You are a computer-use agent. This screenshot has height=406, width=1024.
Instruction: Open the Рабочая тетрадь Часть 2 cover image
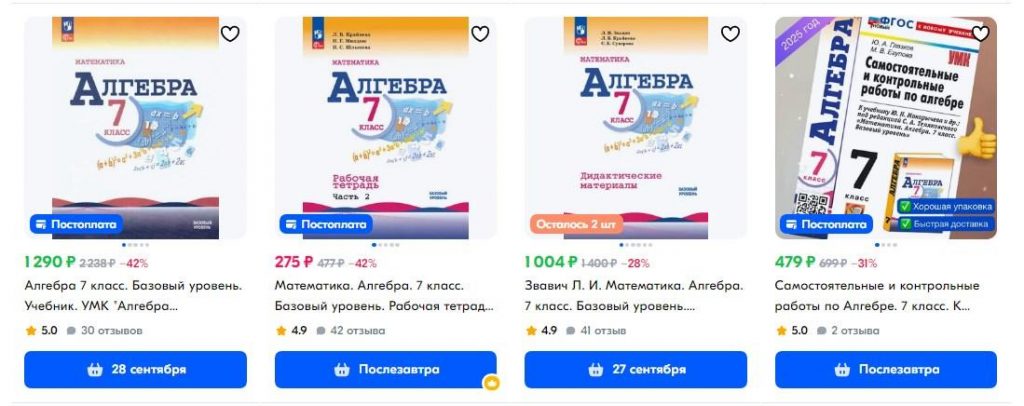click(385, 128)
